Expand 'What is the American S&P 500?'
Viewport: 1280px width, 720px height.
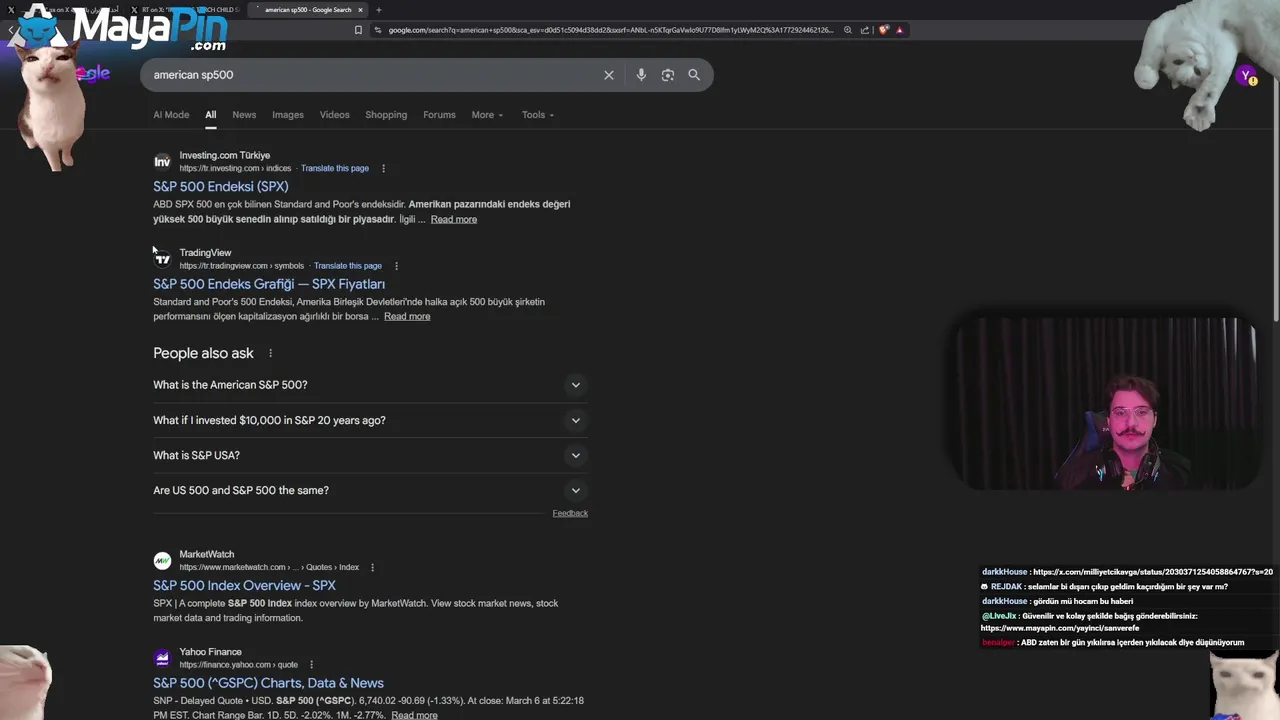pyautogui.click(x=370, y=385)
